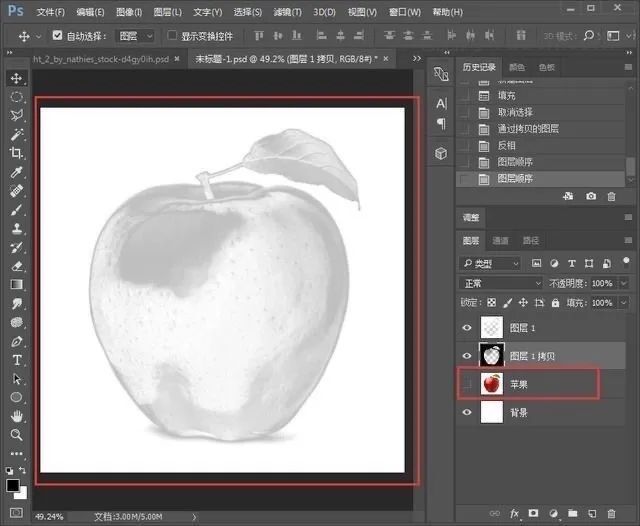Screen dimensions: 640x526
Task: Click the foreground color swatch
Action: (x=14, y=484)
